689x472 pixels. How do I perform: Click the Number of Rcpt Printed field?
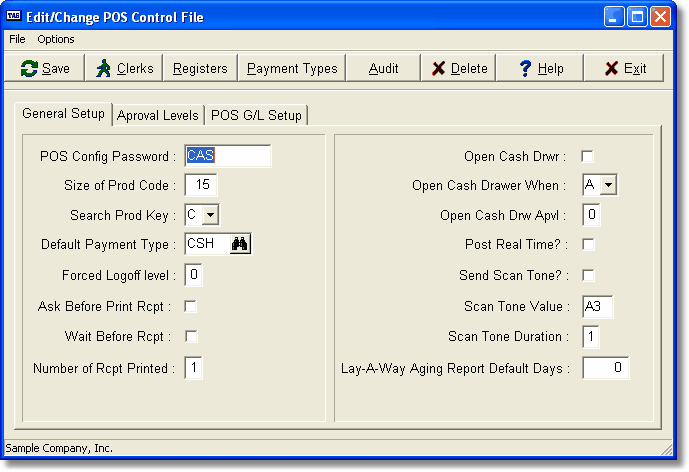193,368
